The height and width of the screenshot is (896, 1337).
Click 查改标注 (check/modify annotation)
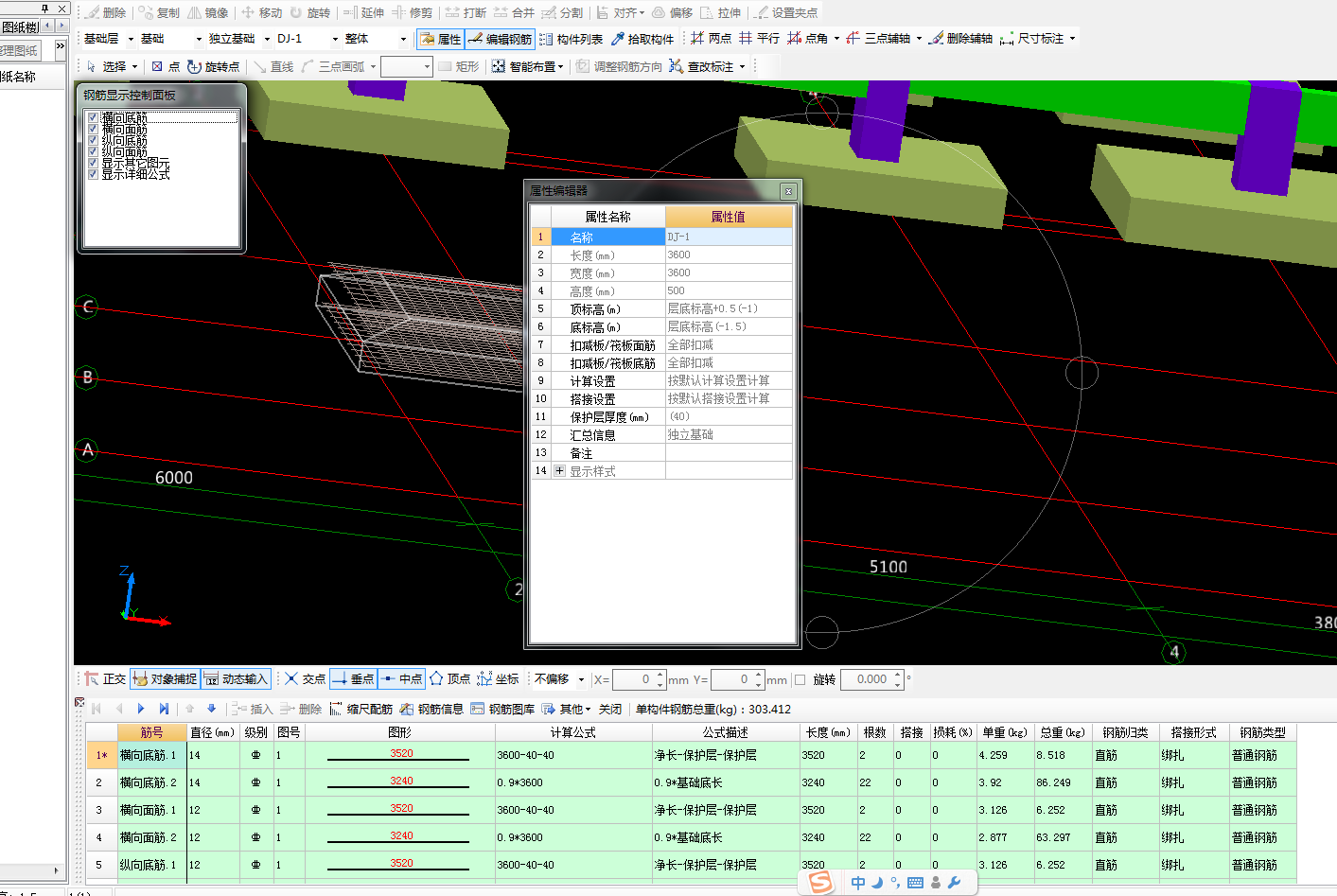701,66
